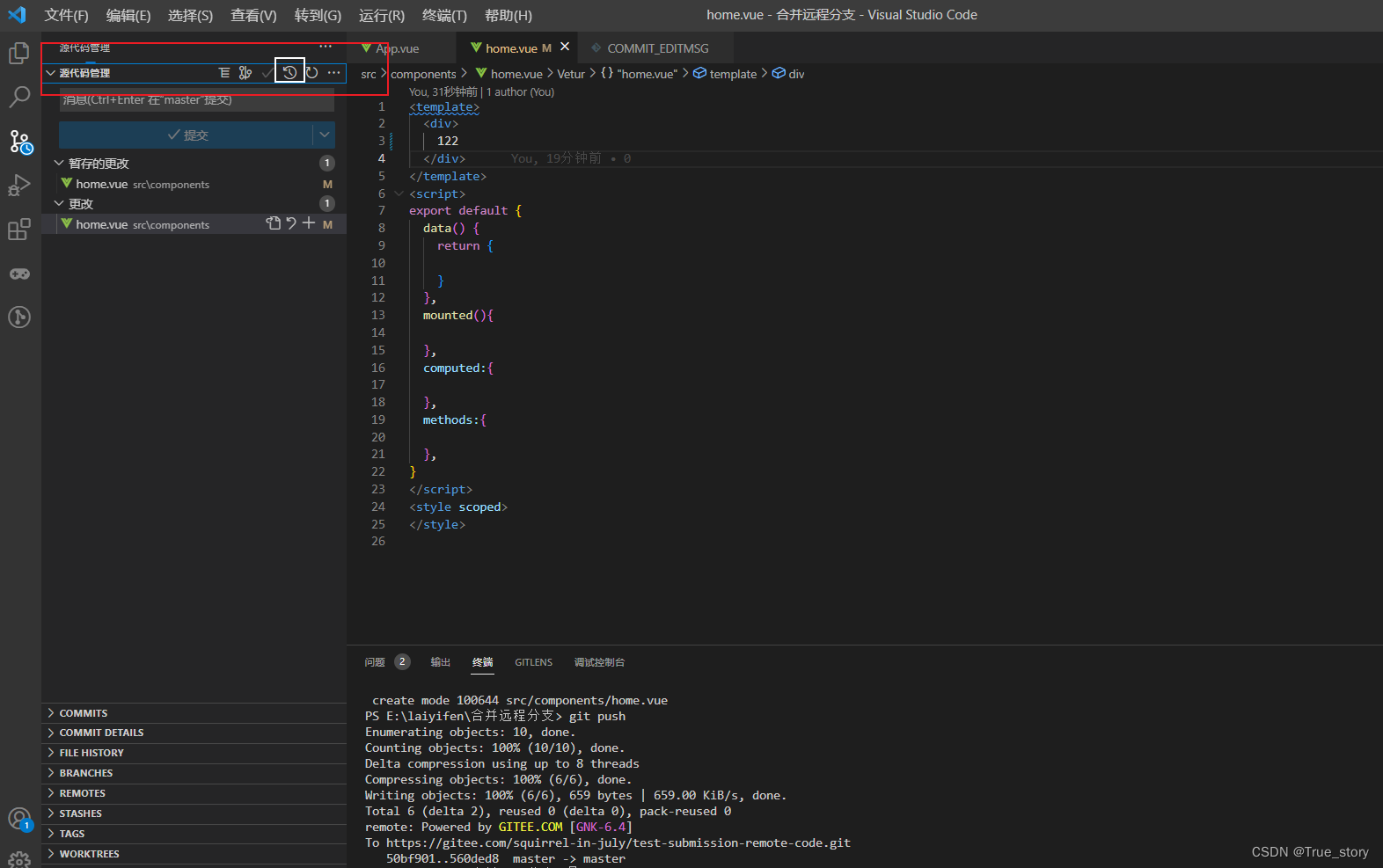
Task: Select changed home.vue under 更改
Action: point(194,224)
